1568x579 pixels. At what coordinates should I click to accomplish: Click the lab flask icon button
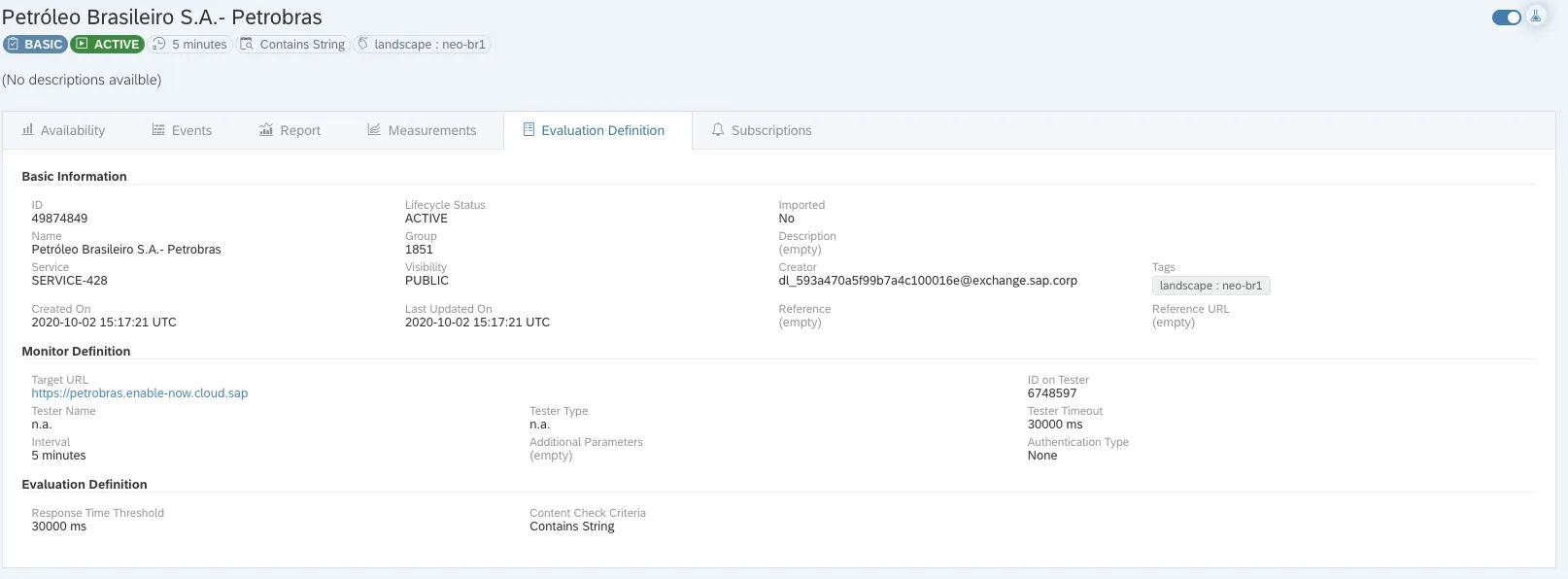tap(1536, 17)
